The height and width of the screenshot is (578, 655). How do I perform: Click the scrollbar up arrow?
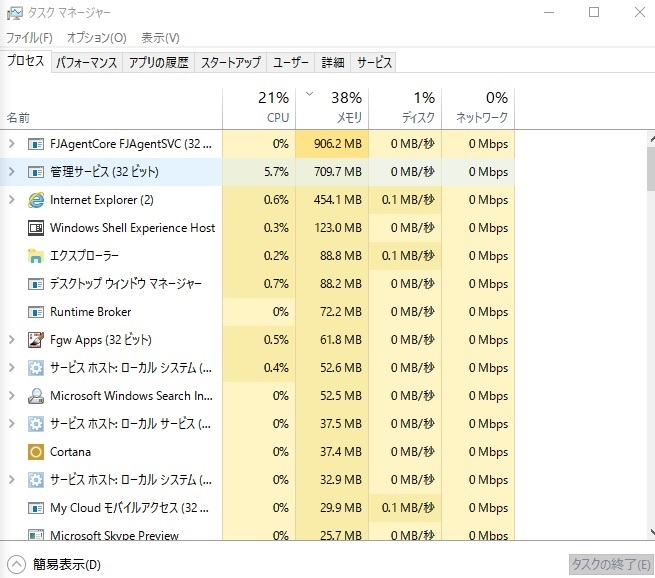tap(652, 139)
